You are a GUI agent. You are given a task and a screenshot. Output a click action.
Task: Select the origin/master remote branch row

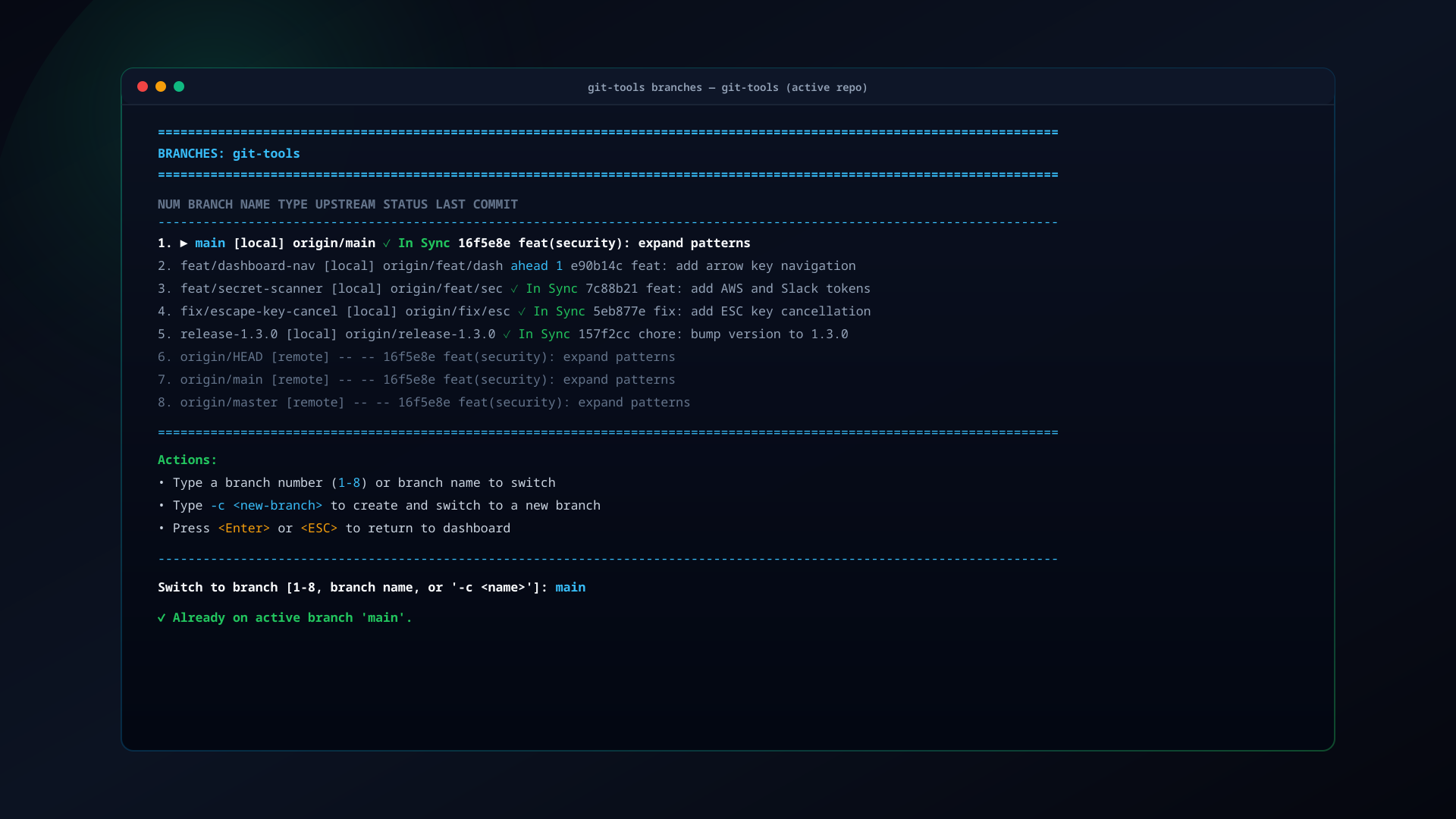(x=424, y=403)
